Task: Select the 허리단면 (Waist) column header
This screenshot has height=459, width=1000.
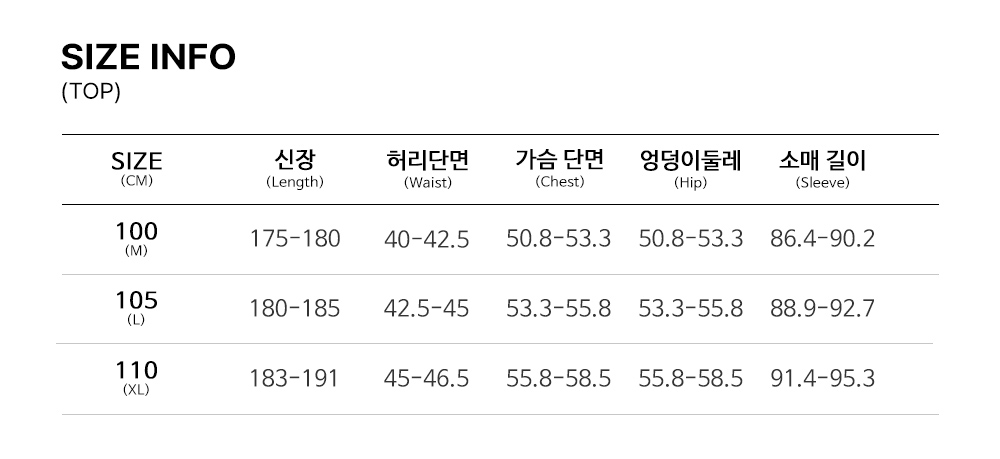Action: point(427,168)
